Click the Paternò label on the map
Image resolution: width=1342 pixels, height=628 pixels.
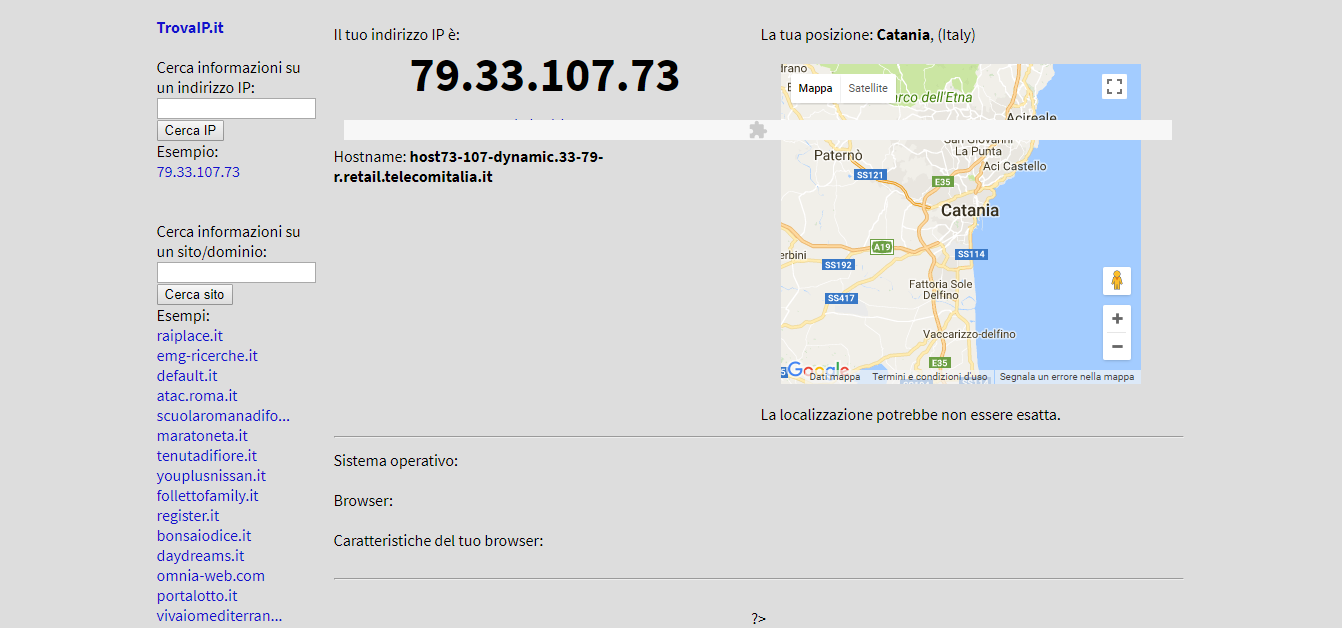(x=838, y=156)
